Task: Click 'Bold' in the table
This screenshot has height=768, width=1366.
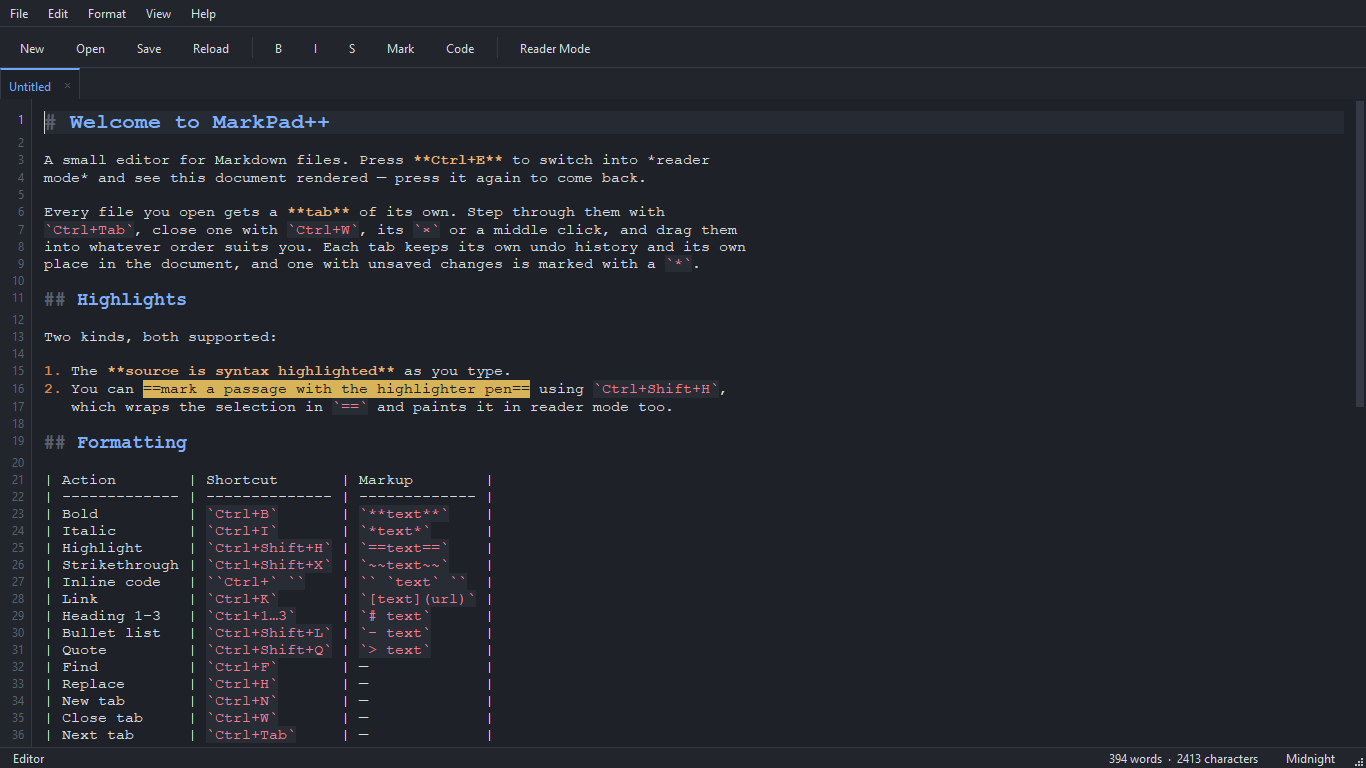Action: point(80,514)
